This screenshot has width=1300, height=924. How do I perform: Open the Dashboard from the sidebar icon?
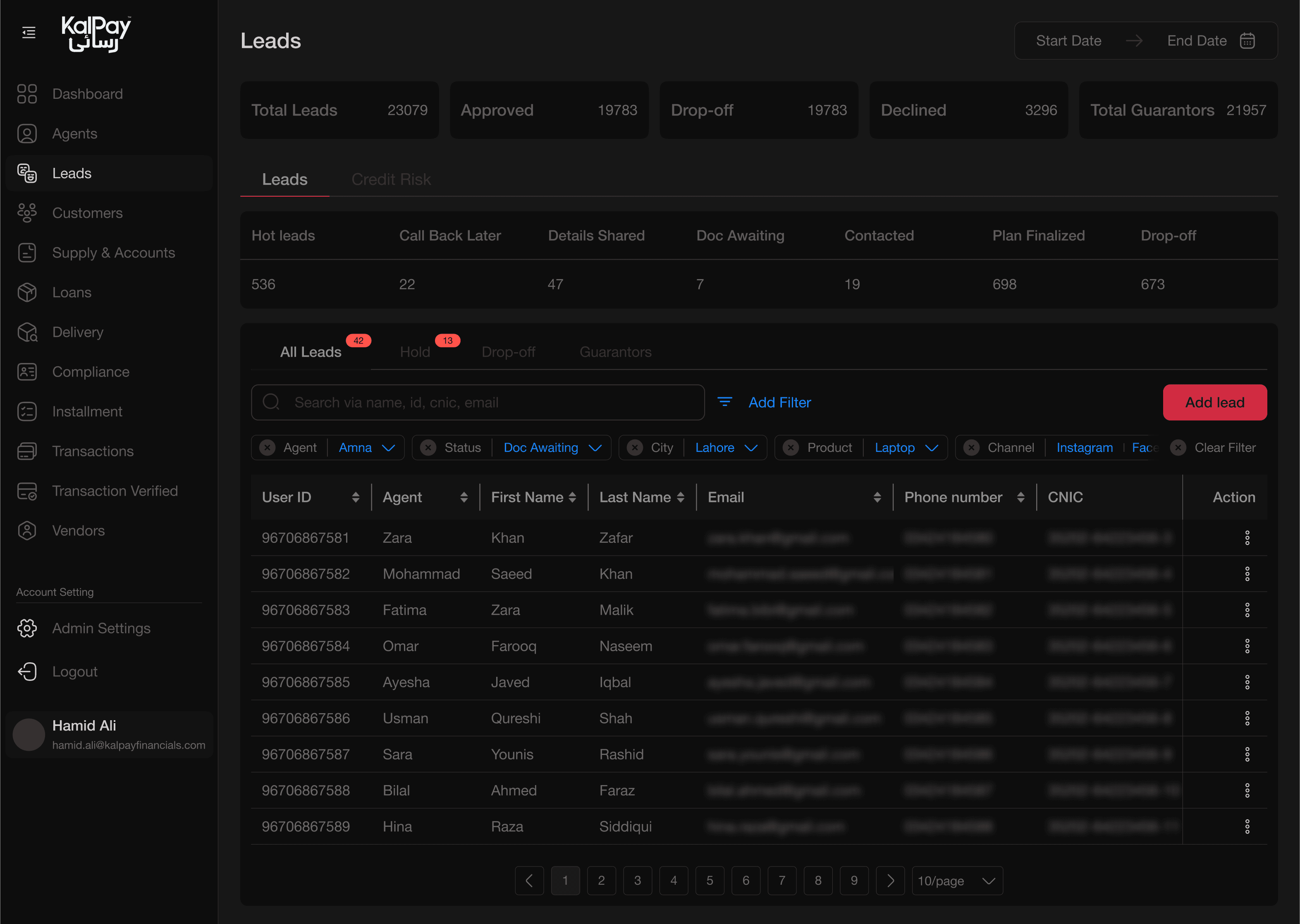tap(26, 93)
